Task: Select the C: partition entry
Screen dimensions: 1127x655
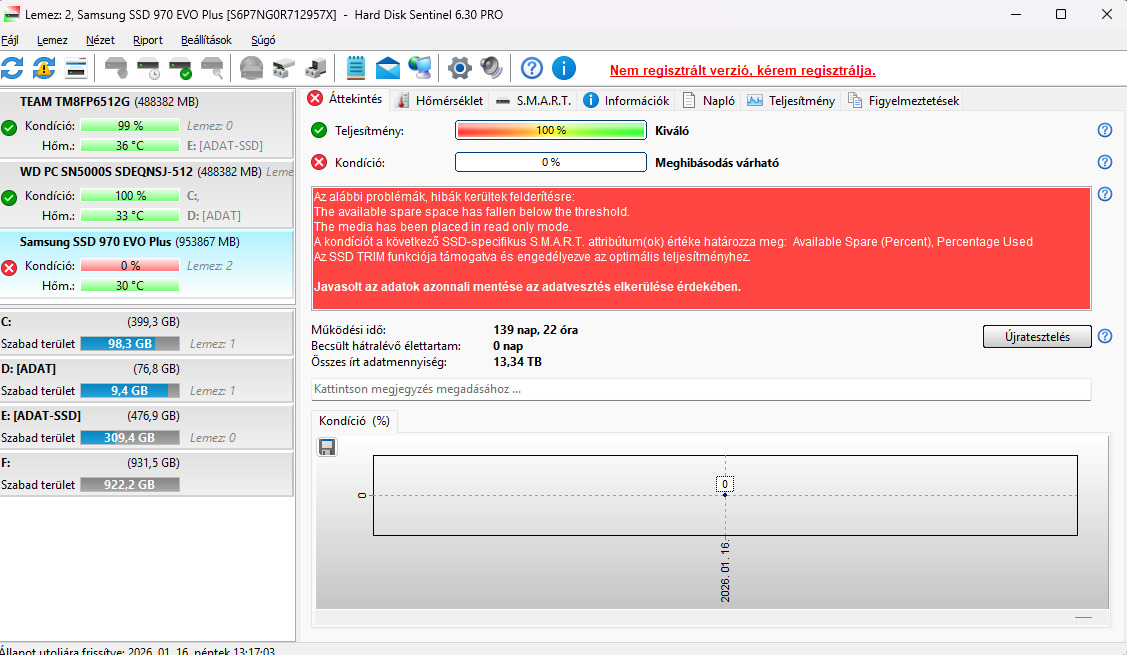Action: pos(147,332)
